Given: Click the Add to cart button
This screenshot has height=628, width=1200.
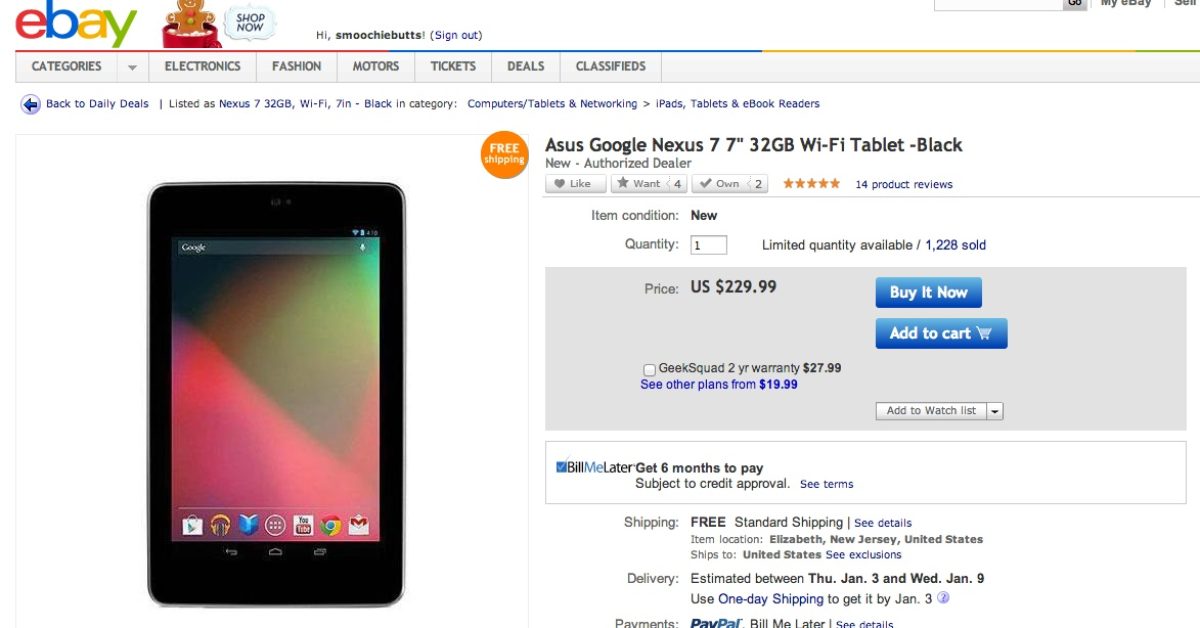Looking at the screenshot, I should [x=940, y=334].
